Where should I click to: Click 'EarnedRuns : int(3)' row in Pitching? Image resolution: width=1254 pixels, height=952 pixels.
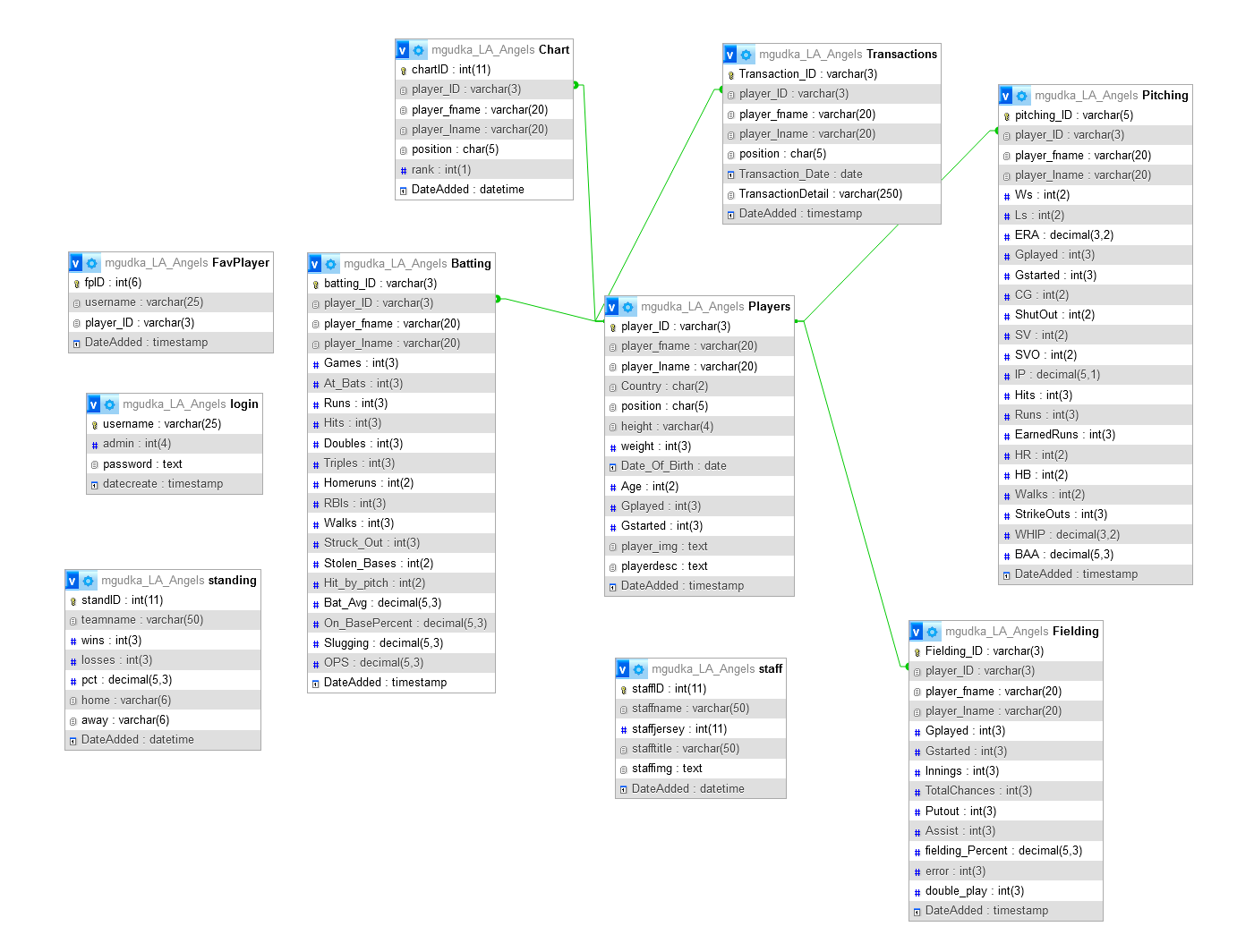pos(1096,435)
